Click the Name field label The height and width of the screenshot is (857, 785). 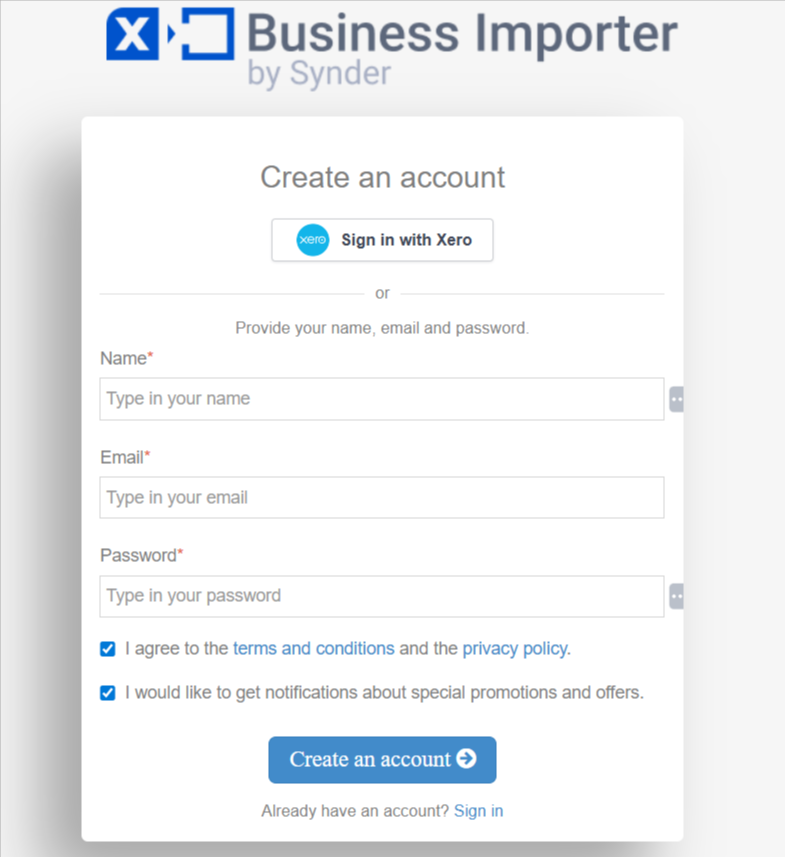pos(124,358)
